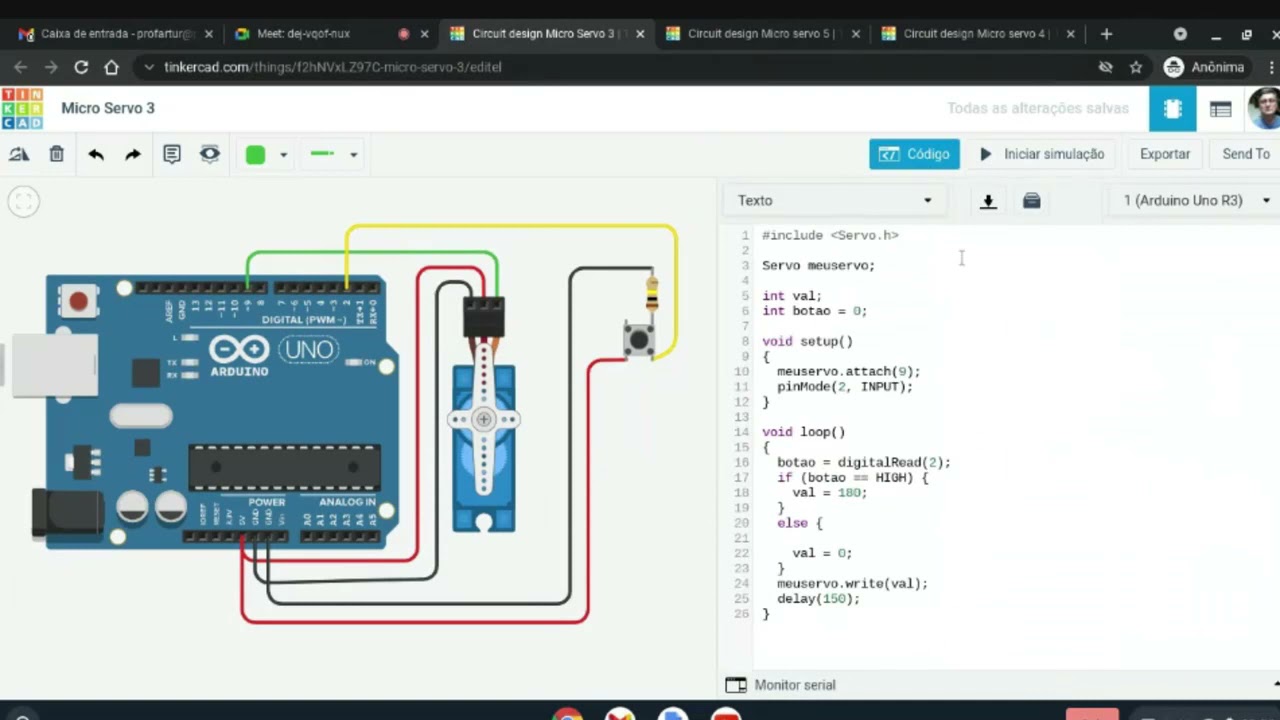Switch to the Meet browser tab
The width and height of the screenshot is (1280, 720).
pos(330,33)
